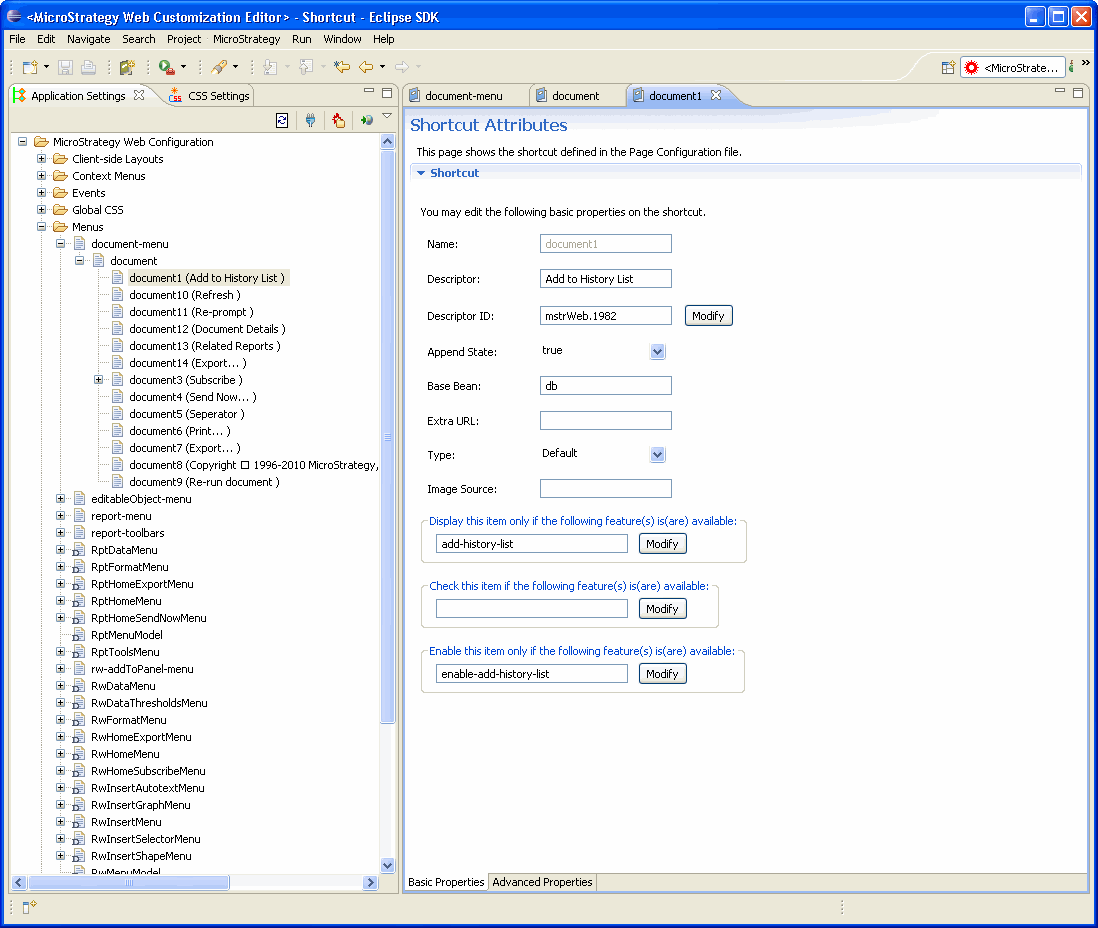Show hidden perspectives via chevron

coord(1085,63)
